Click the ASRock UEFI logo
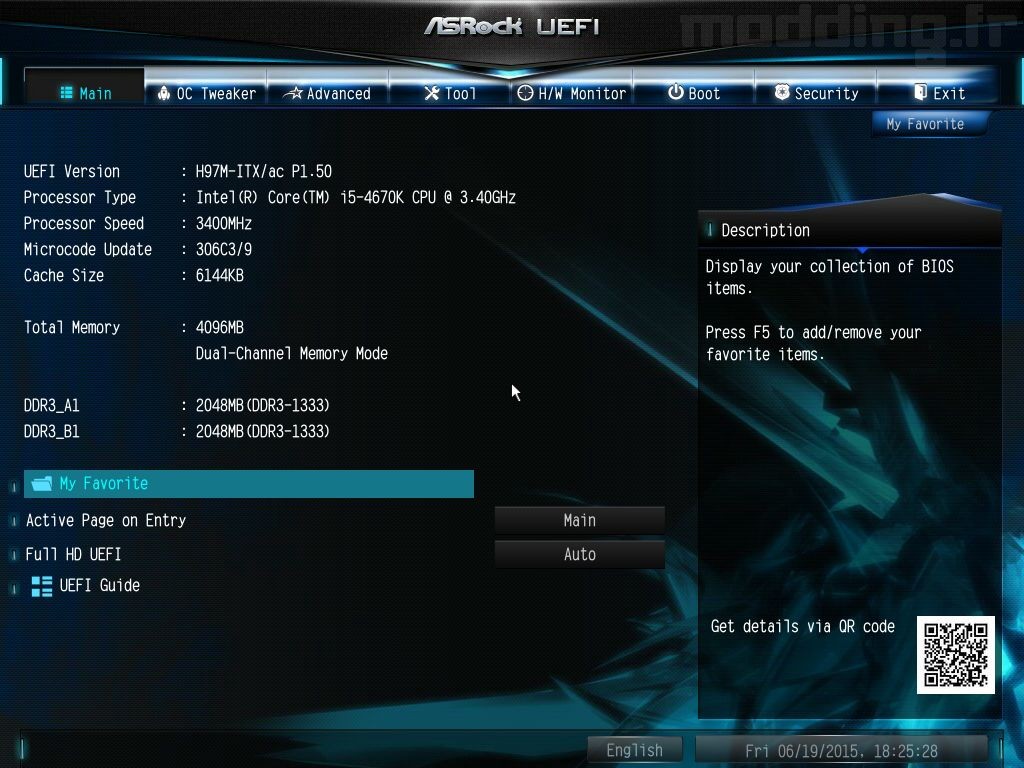Image resolution: width=1024 pixels, height=768 pixels. pos(511,26)
